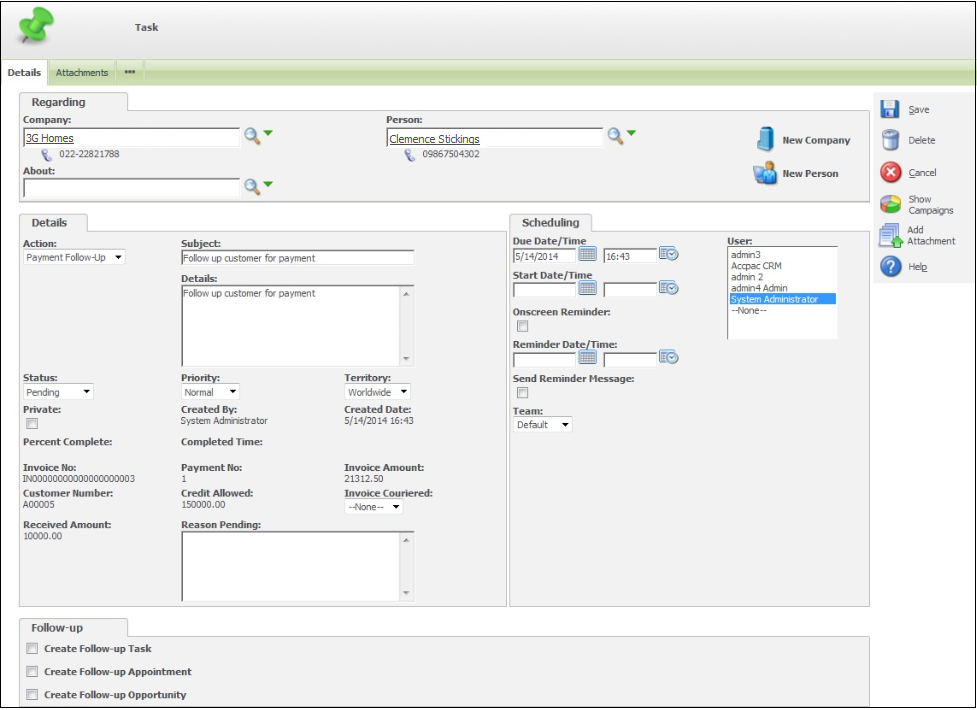Click the Delete trash can icon
Screen dimensions: 977x710
(x=890, y=141)
